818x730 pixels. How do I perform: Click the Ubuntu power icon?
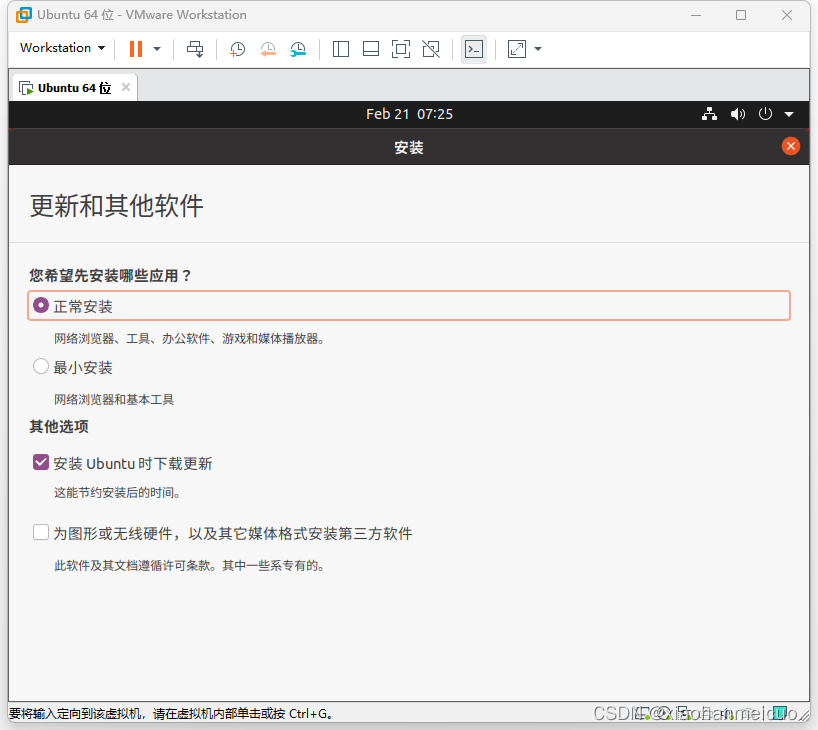(x=765, y=114)
